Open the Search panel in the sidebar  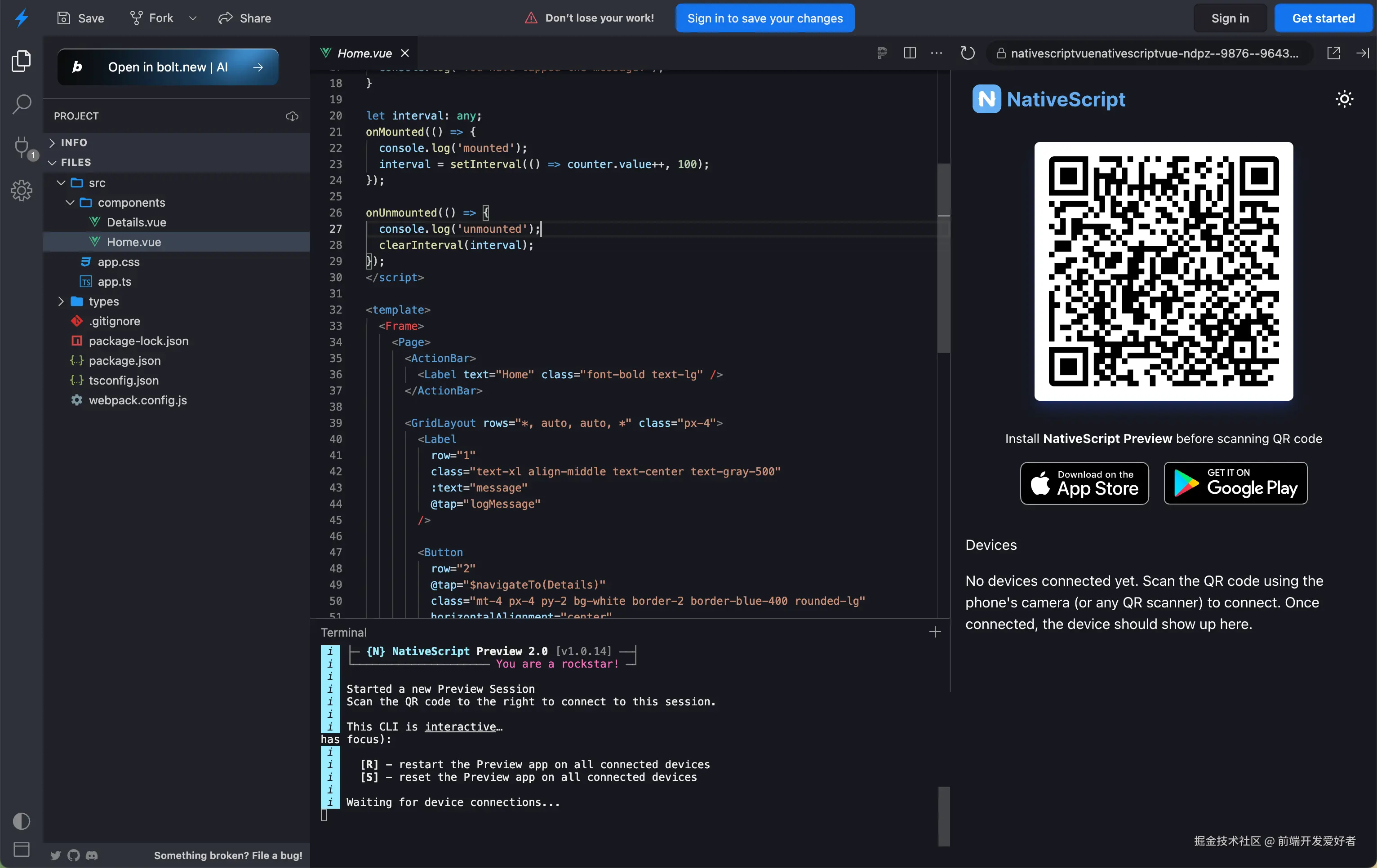(x=21, y=104)
